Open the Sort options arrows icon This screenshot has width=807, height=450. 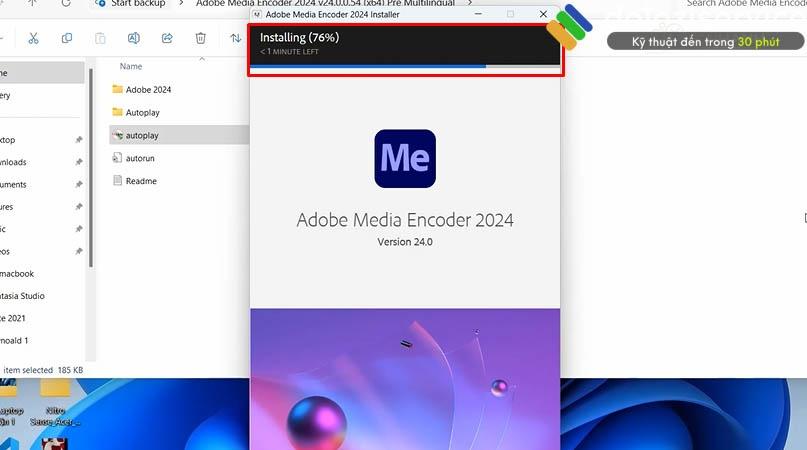(x=236, y=38)
